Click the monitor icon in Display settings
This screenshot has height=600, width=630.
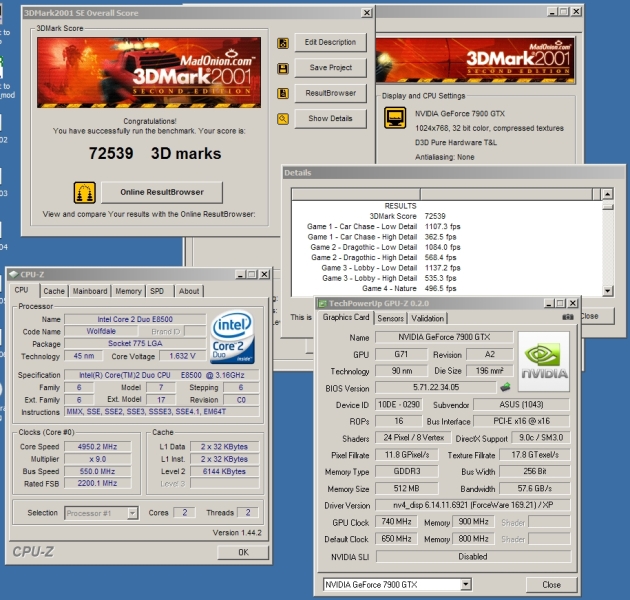(395, 117)
